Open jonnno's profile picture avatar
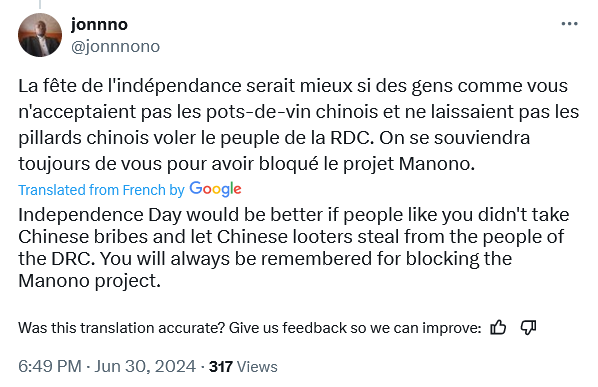598x387 pixels. 40,35
